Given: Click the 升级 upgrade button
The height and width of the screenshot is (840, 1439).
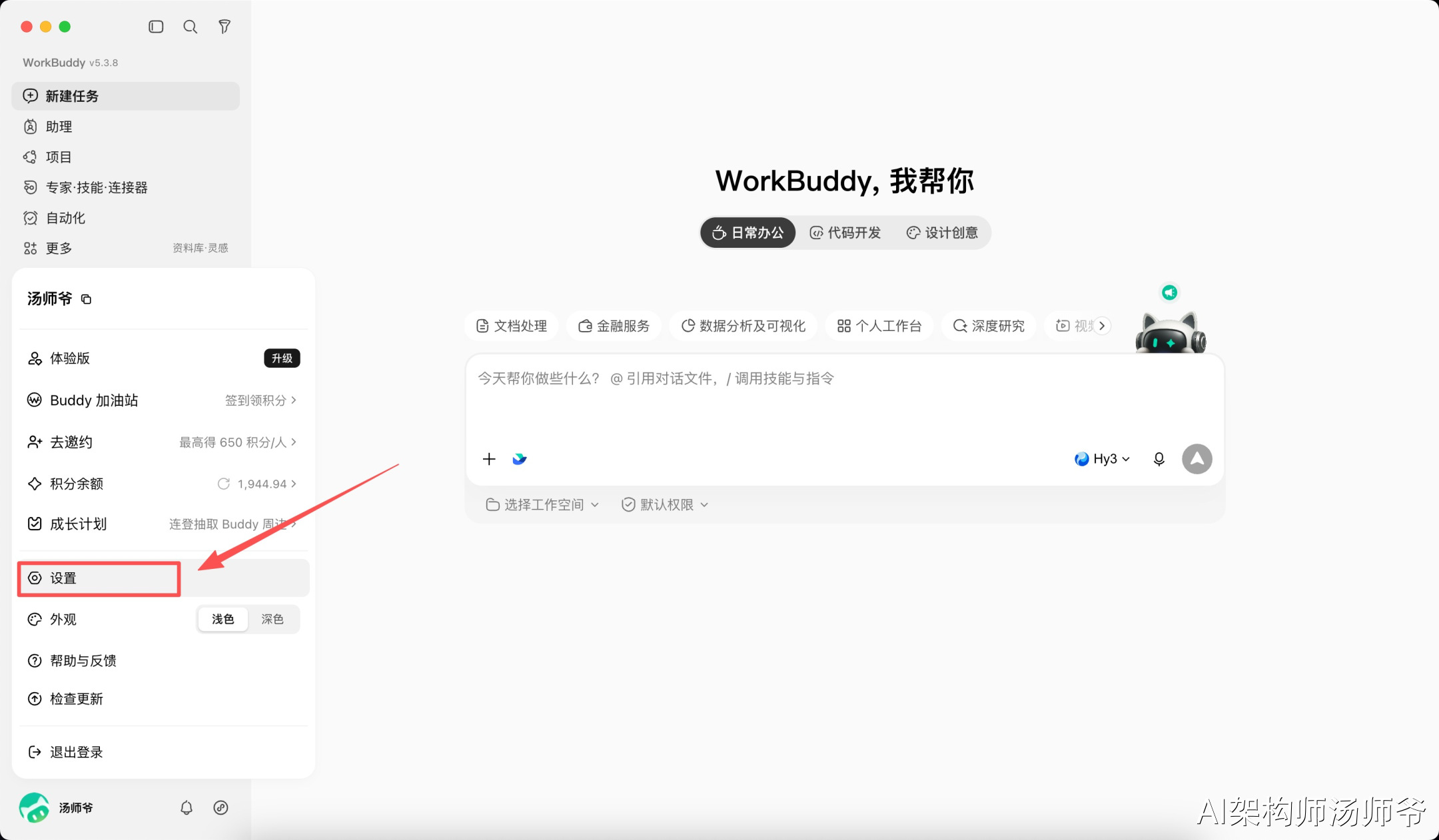Looking at the screenshot, I should (x=282, y=358).
